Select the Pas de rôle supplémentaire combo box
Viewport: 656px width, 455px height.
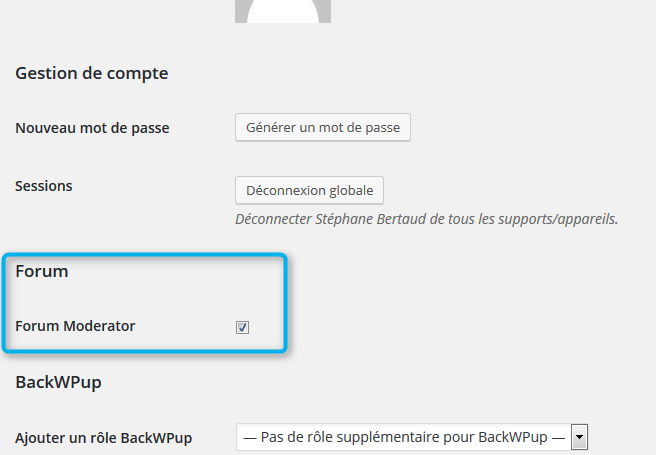coord(412,437)
